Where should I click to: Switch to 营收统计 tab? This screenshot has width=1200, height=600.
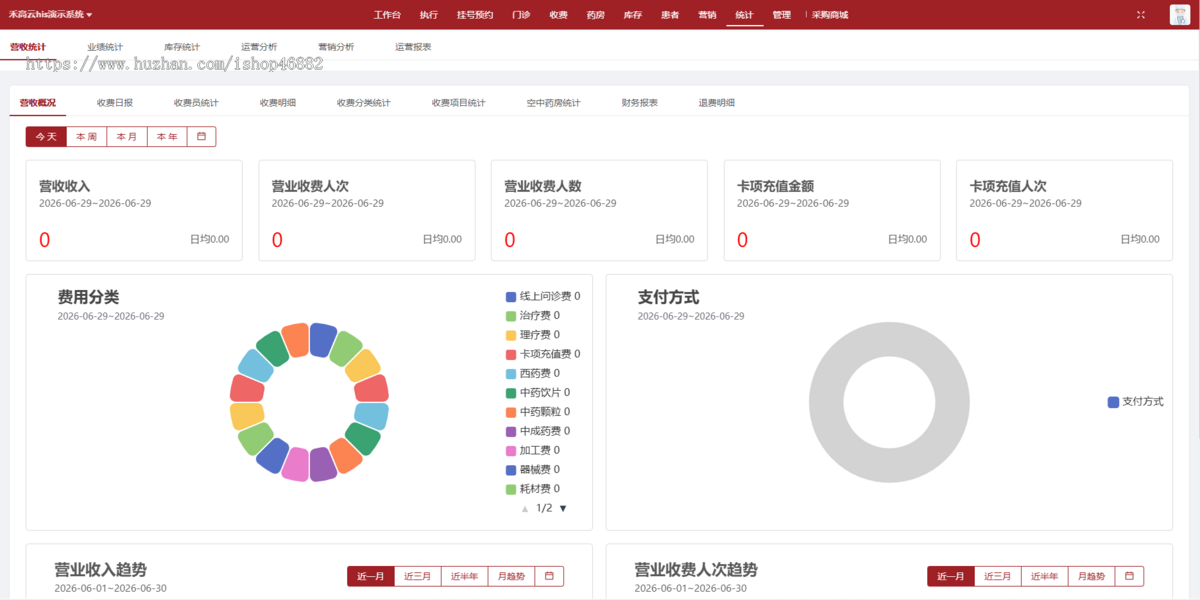point(27,47)
